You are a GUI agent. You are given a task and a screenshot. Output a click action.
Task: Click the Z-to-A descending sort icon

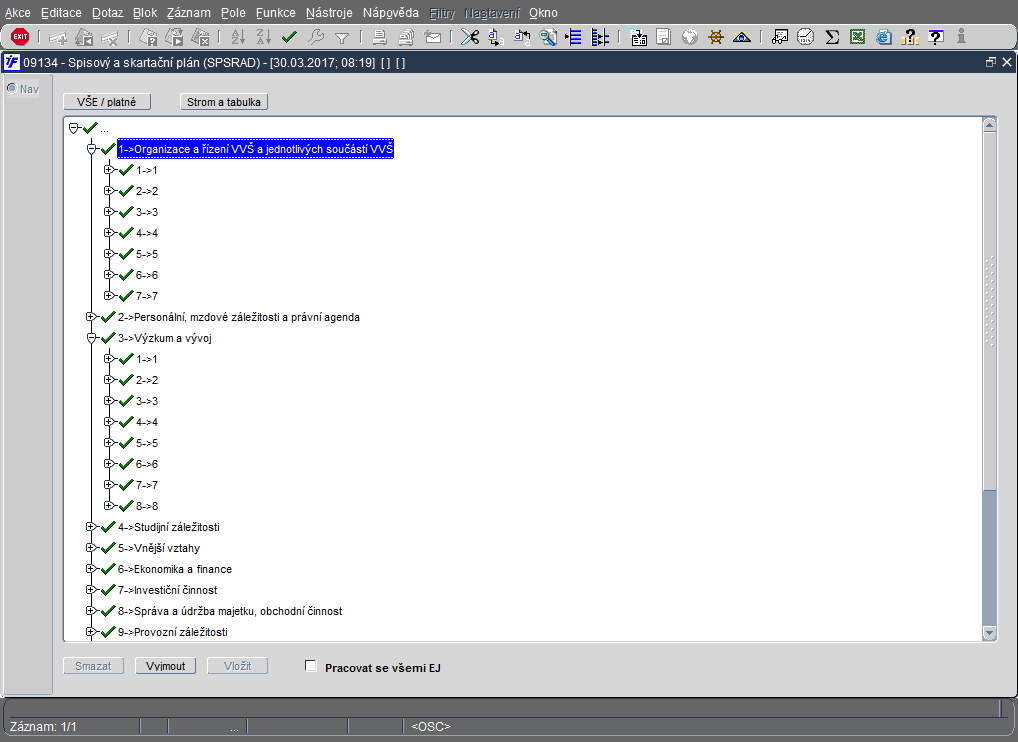(x=264, y=37)
